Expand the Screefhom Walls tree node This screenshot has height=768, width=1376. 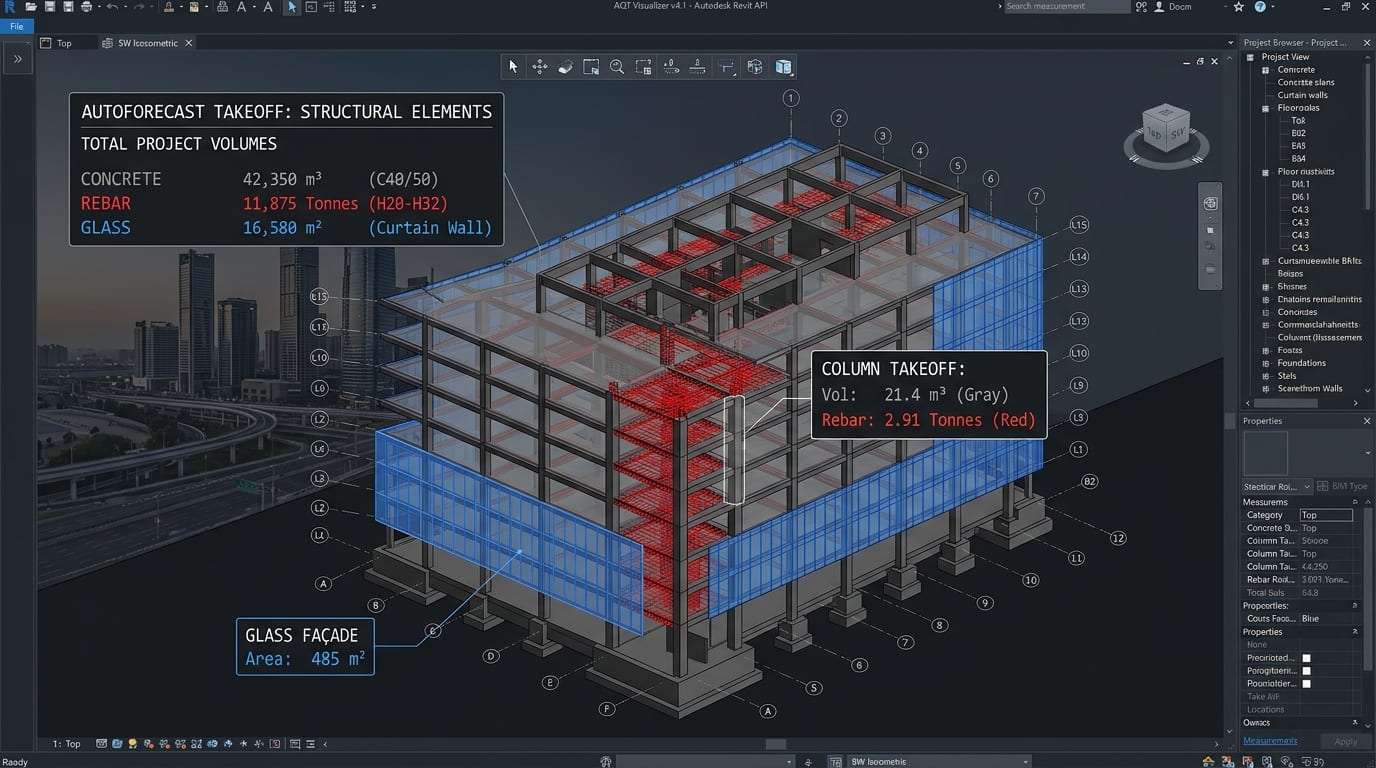1266,389
